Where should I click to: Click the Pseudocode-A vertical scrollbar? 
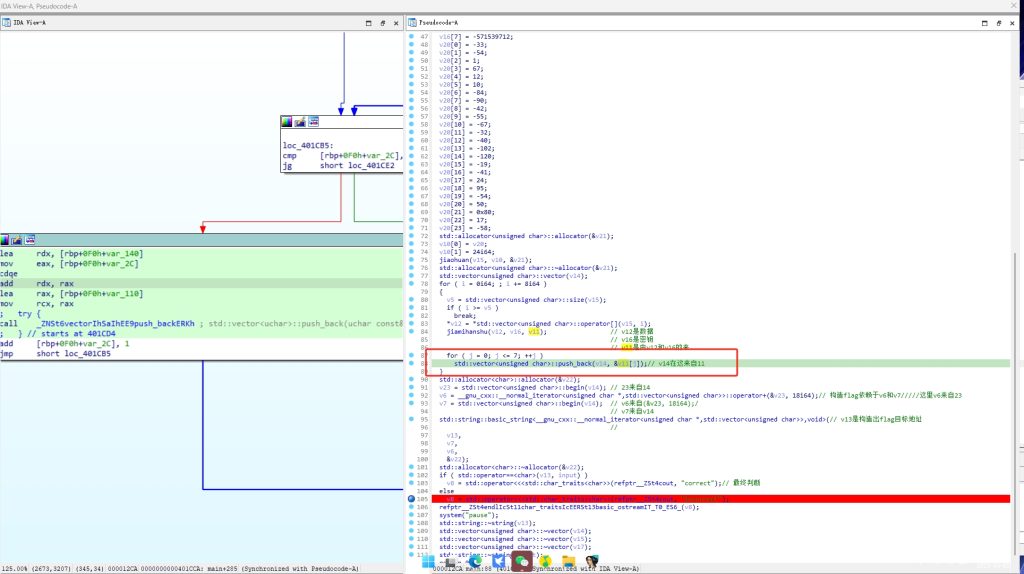click(x=1014, y=405)
